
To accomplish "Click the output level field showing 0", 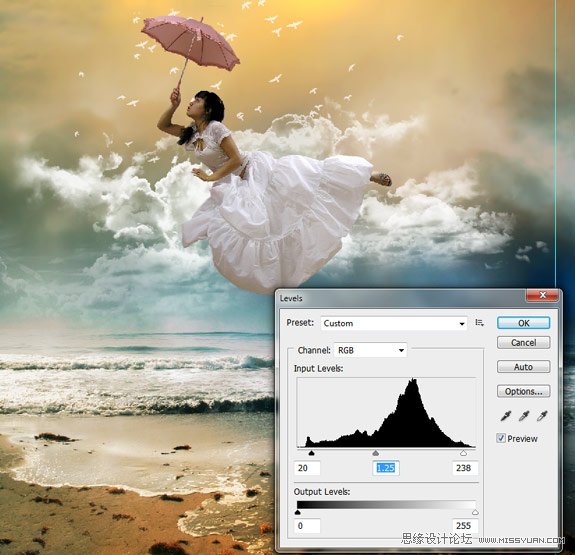I will (x=307, y=526).
